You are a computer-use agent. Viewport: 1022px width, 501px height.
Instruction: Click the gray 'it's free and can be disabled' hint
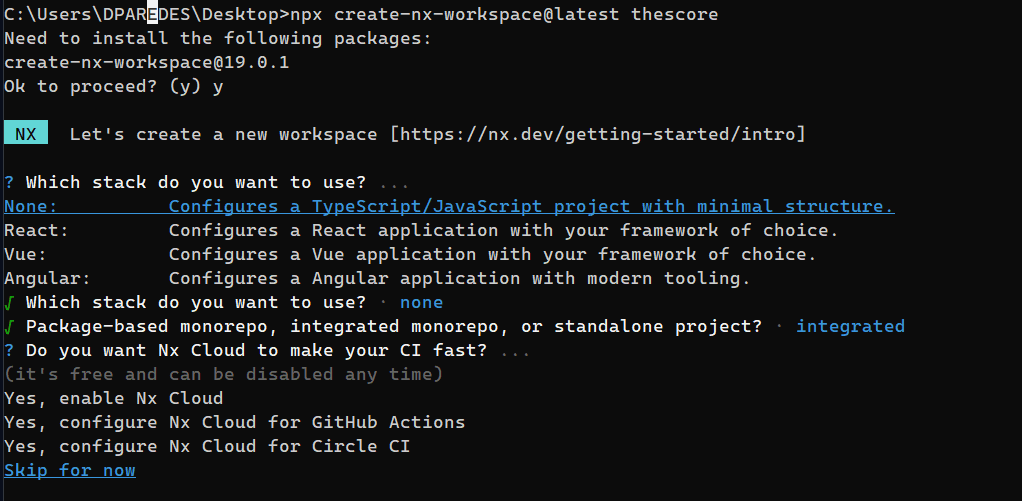pos(223,374)
